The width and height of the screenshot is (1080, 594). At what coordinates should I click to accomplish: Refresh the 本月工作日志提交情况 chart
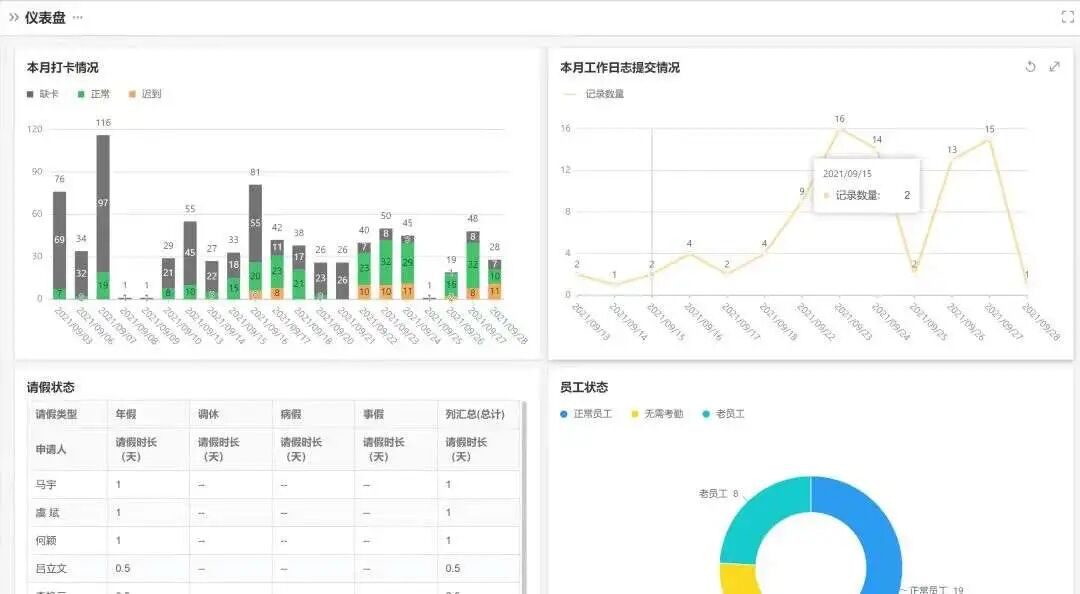click(x=1030, y=67)
